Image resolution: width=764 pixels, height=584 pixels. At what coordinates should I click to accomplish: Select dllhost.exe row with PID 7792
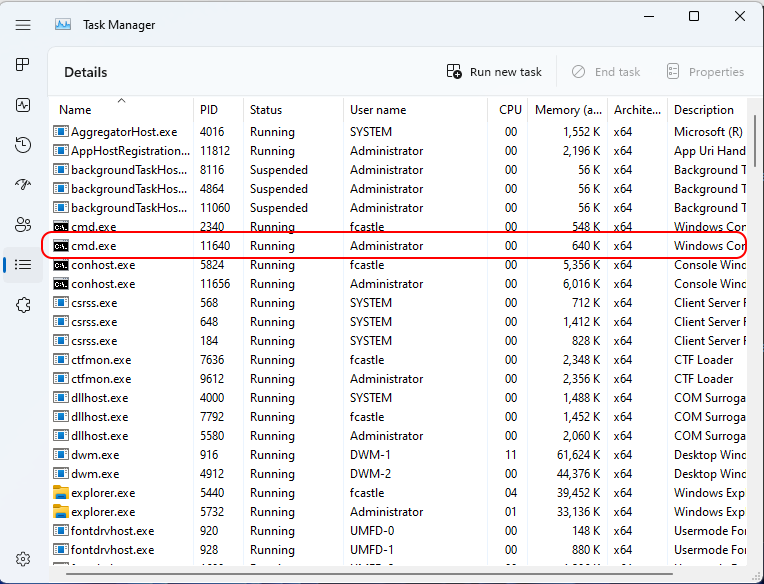click(x=398, y=417)
